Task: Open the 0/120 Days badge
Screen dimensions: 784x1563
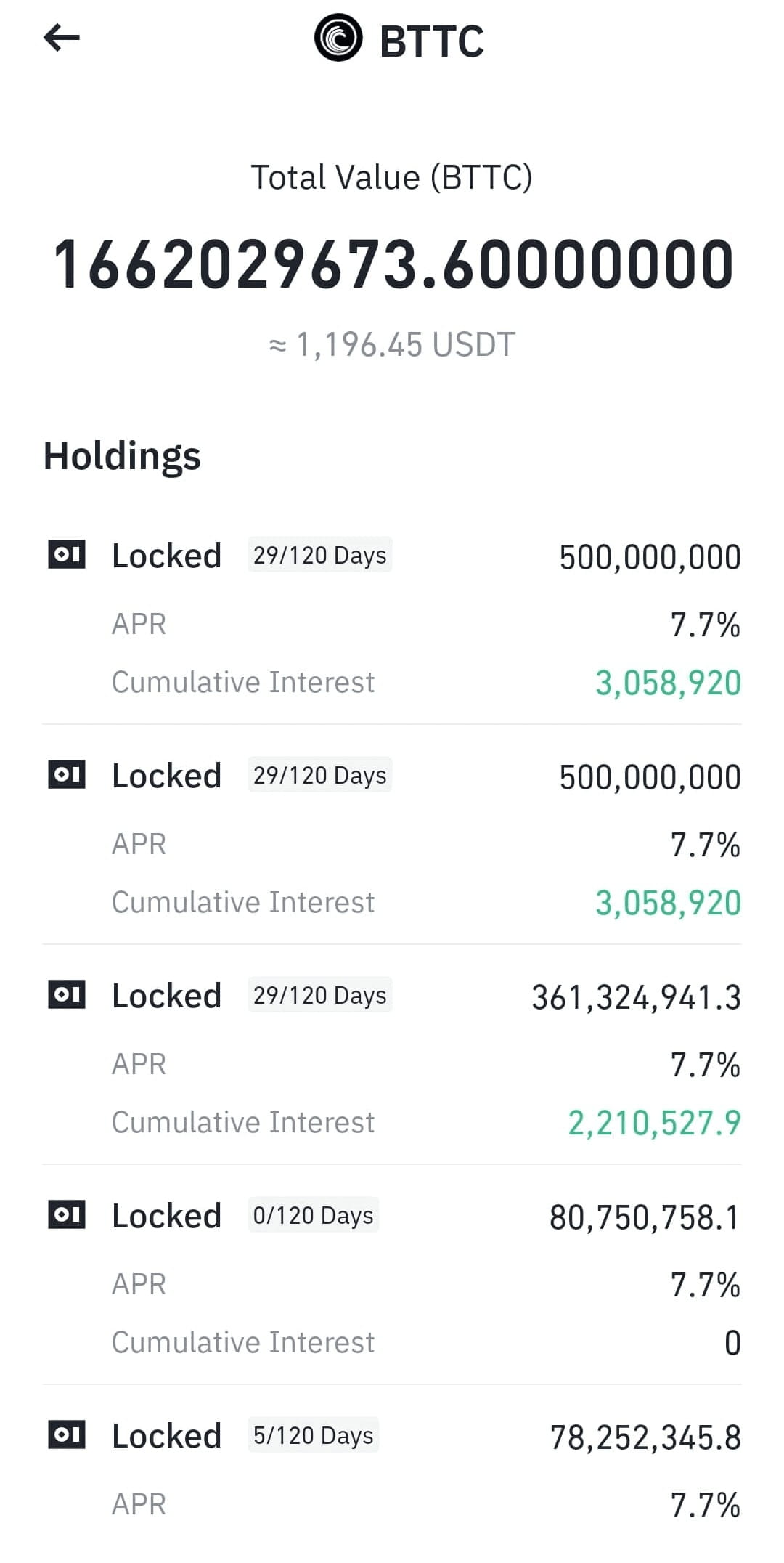Action: click(313, 1215)
